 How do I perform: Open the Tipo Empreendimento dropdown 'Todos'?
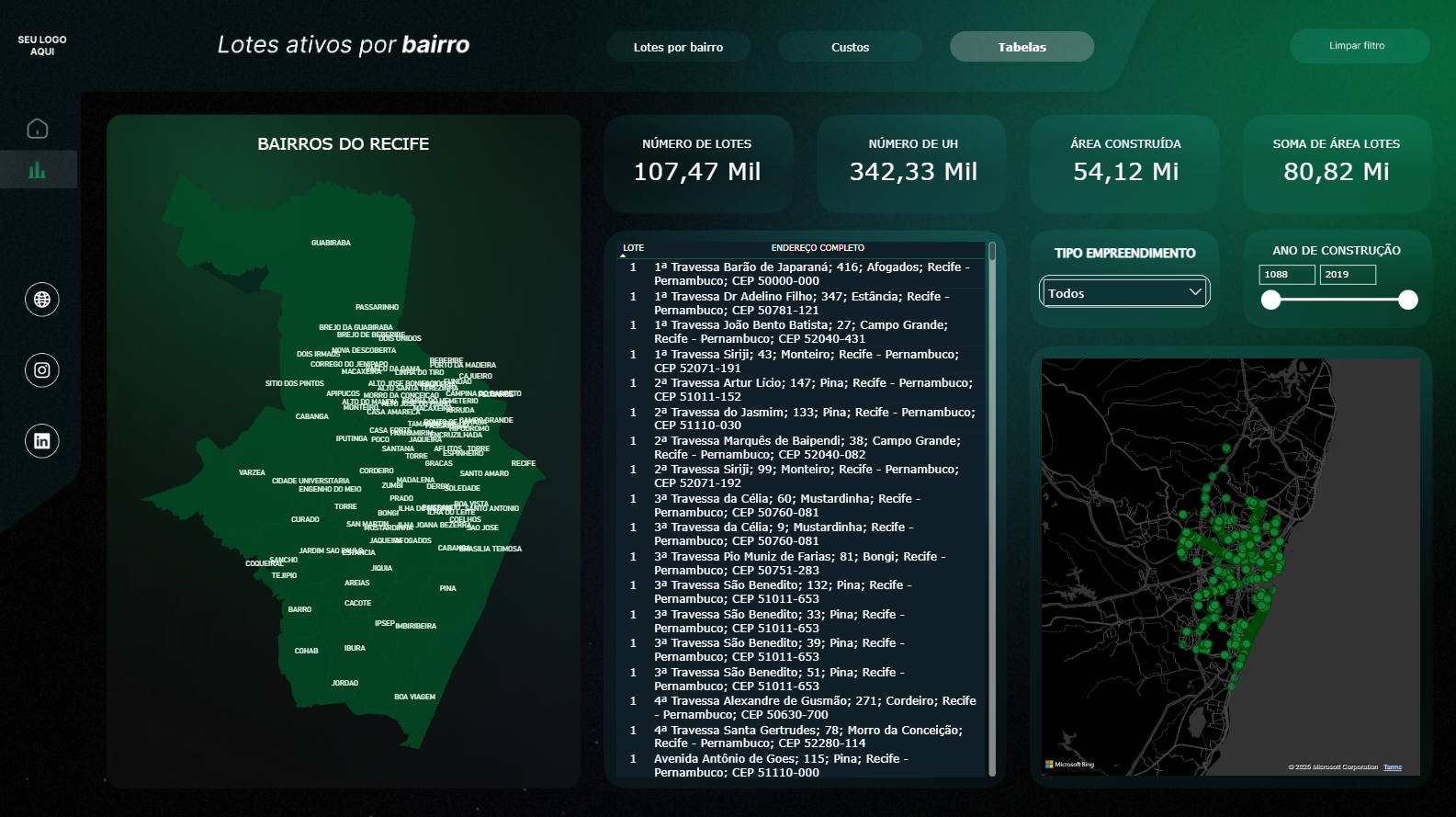point(1124,292)
